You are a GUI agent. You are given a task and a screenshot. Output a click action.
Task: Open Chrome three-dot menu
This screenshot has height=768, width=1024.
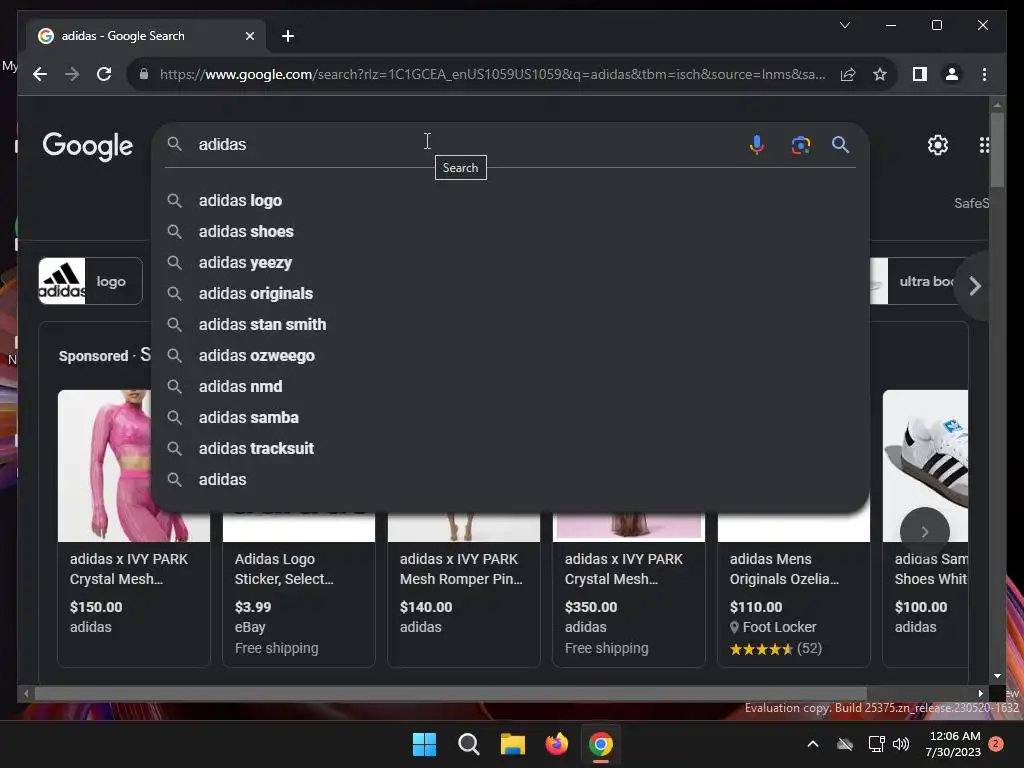(x=984, y=74)
